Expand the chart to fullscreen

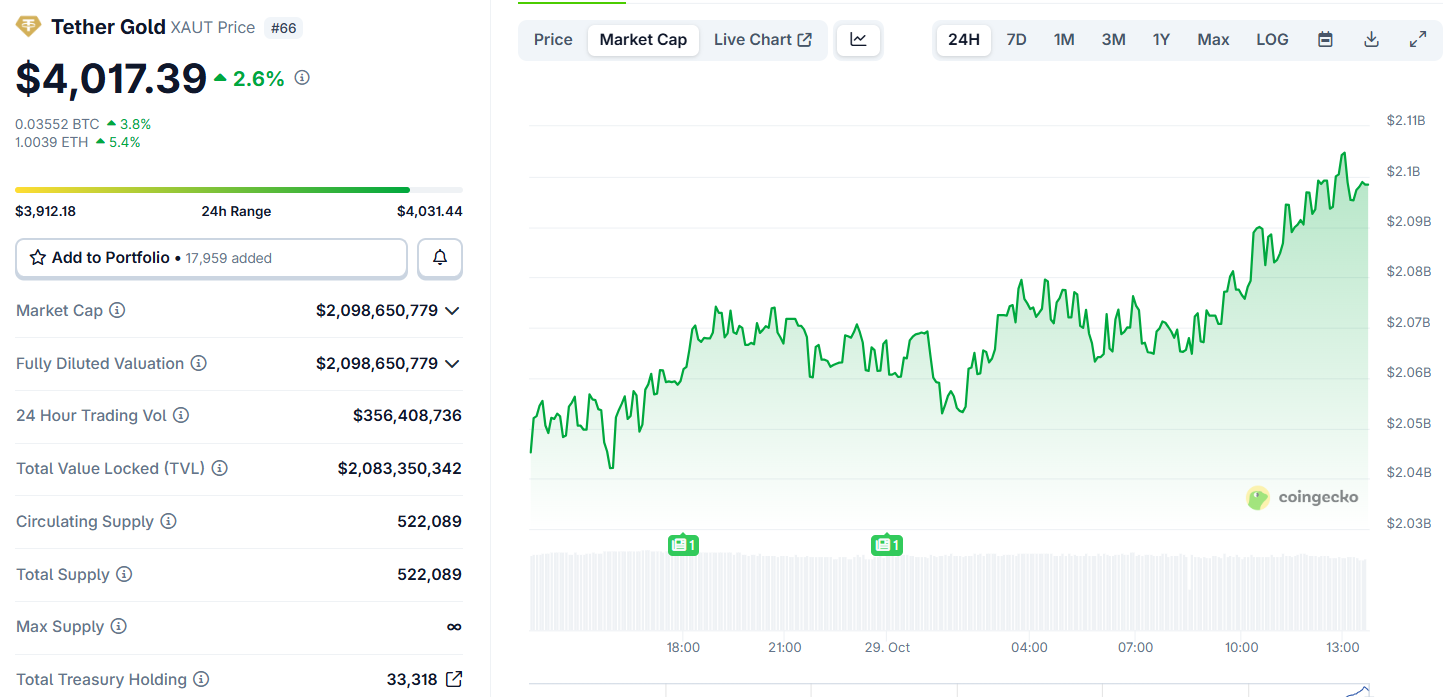point(1417,39)
